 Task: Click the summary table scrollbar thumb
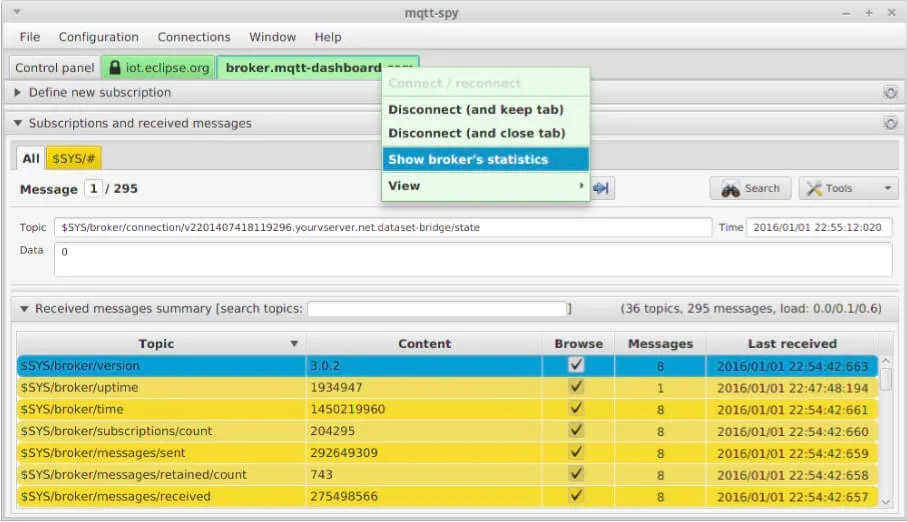coord(886,380)
